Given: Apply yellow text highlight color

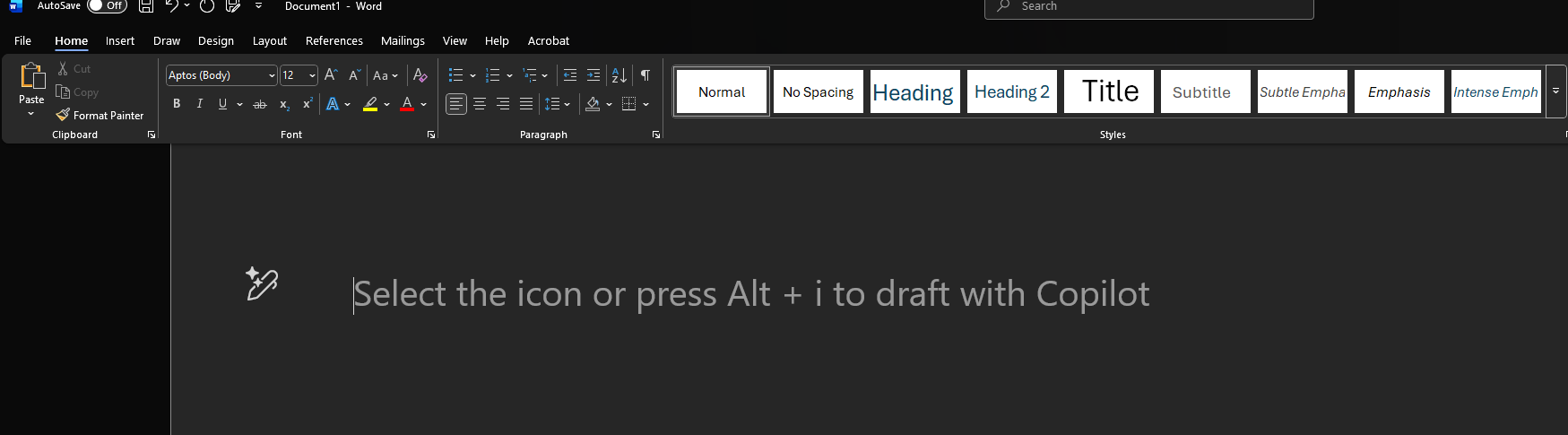Looking at the screenshot, I should [x=370, y=104].
